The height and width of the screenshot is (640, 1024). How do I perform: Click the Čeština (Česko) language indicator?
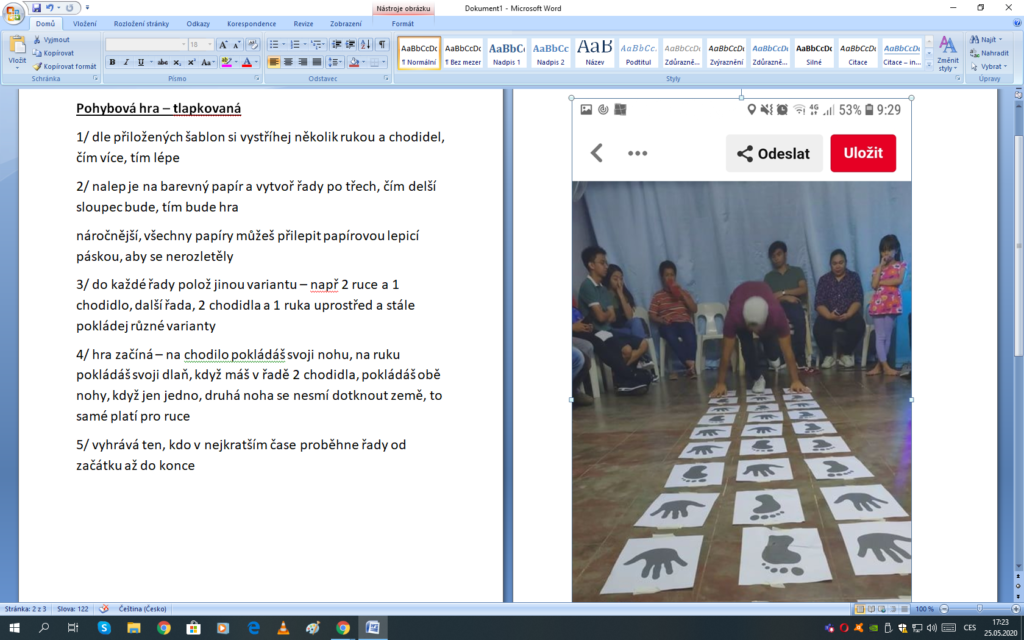tap(142, 609)
